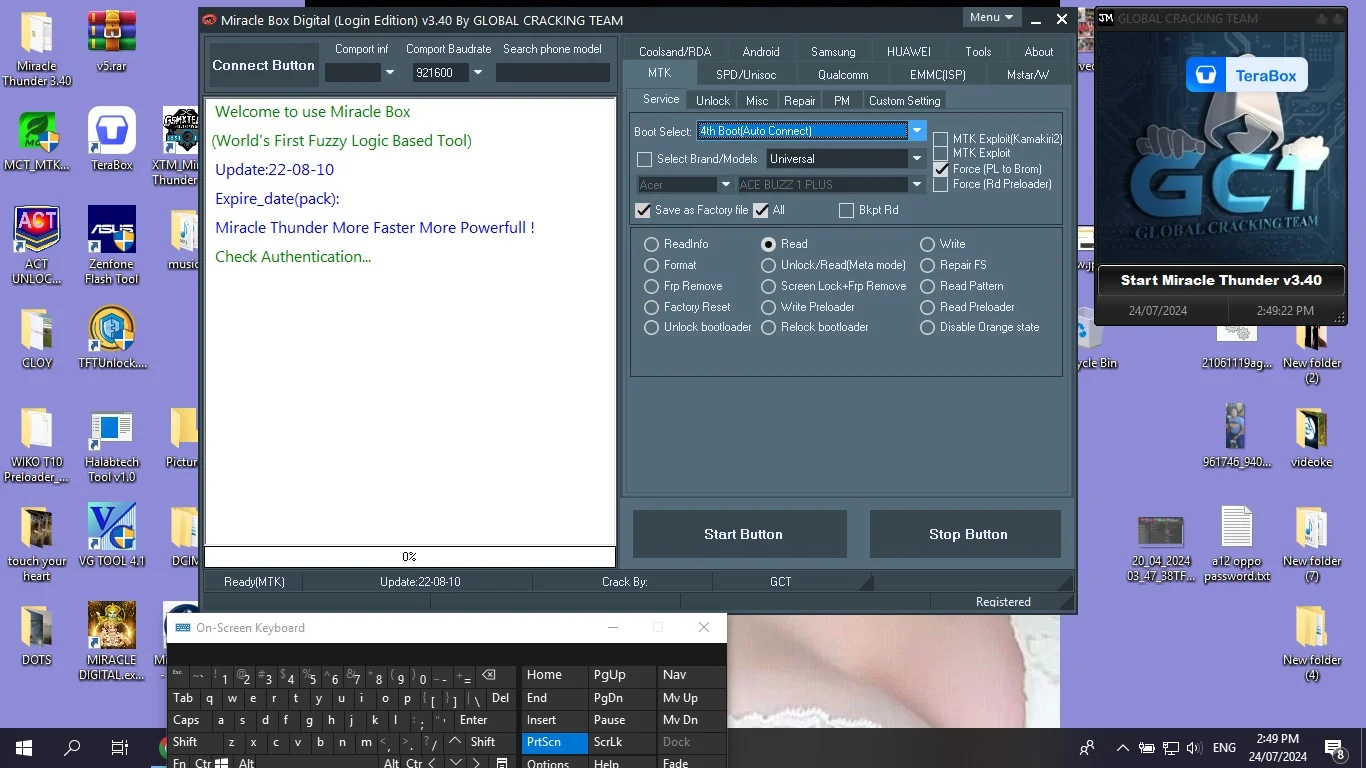Choose the Unlock bootloader radio option
1366x768 pixels.
[x=651, y=327]
